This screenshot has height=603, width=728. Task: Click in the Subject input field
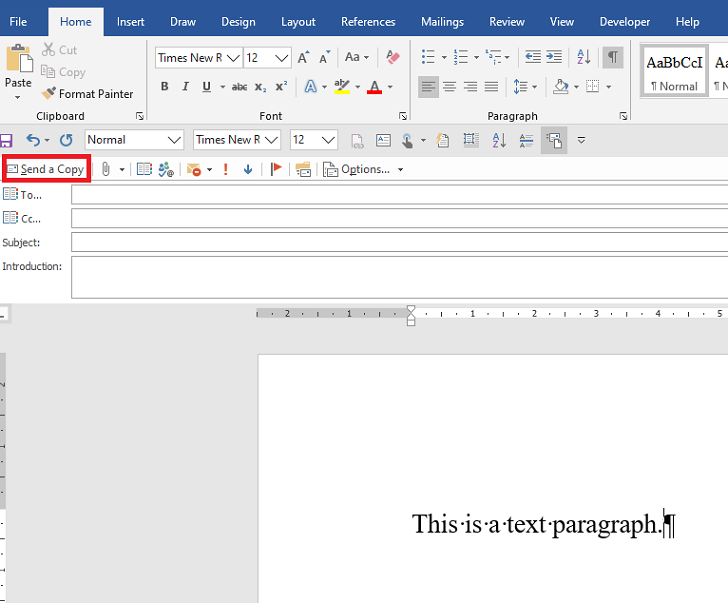point(399,242)
